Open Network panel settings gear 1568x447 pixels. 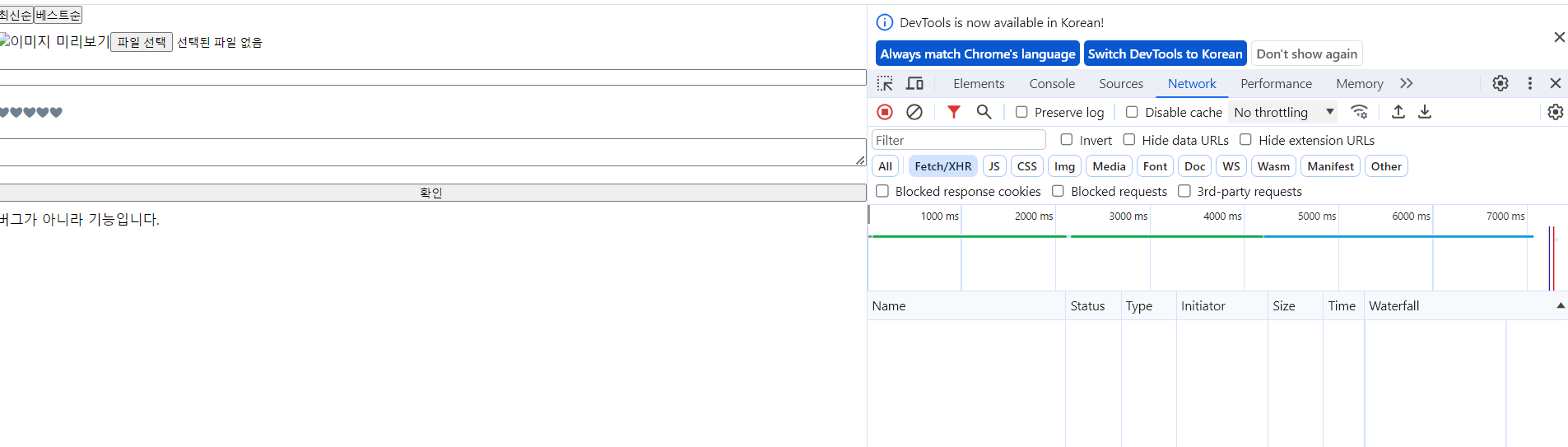coord(1556,112)
